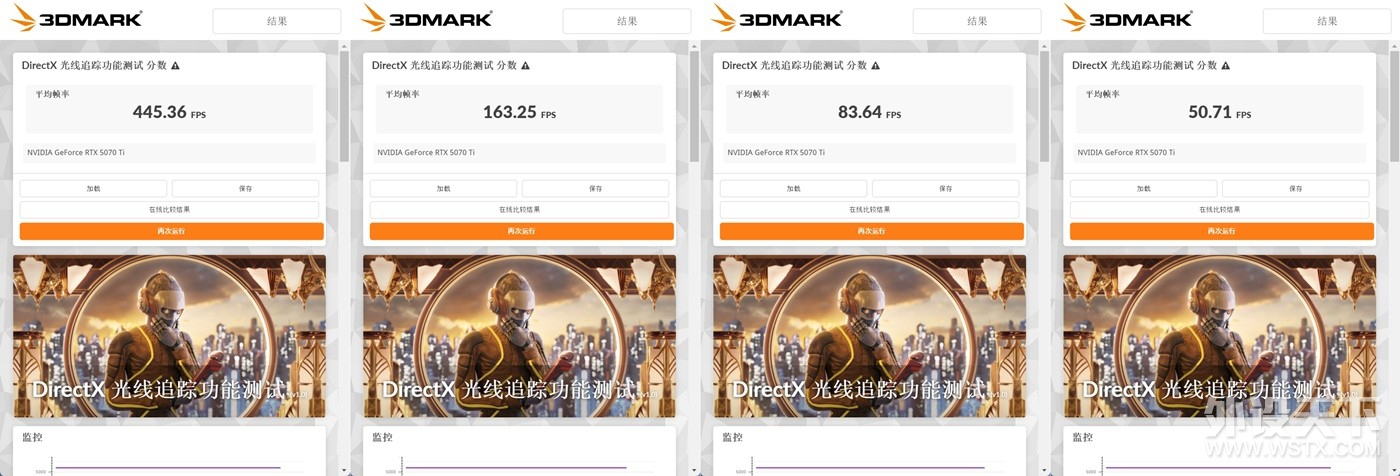Click warning icon in the 163.25 FPS panel
Image resolution: width=1400 pixels, height=476 pixels.
pos(526,66)
